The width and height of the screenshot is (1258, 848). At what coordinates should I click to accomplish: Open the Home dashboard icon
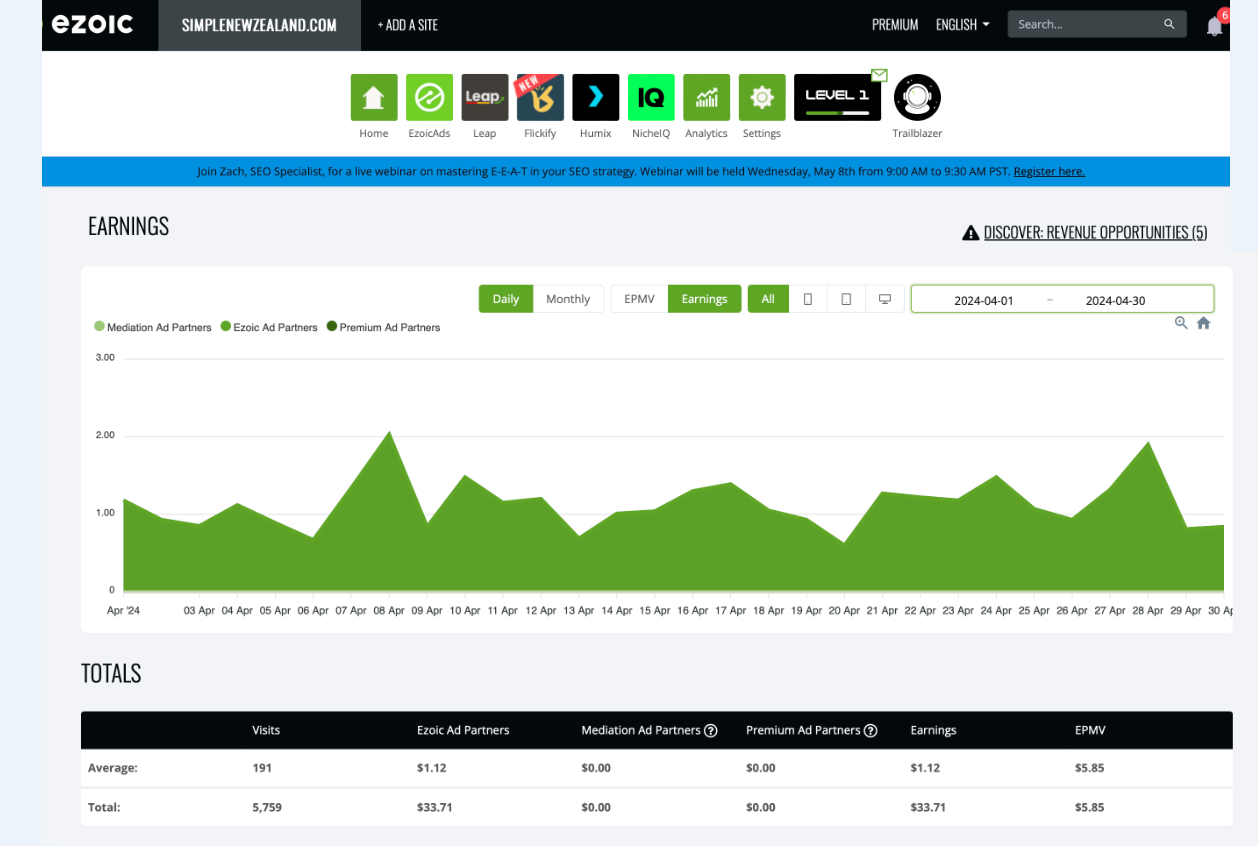coord(374,97)
